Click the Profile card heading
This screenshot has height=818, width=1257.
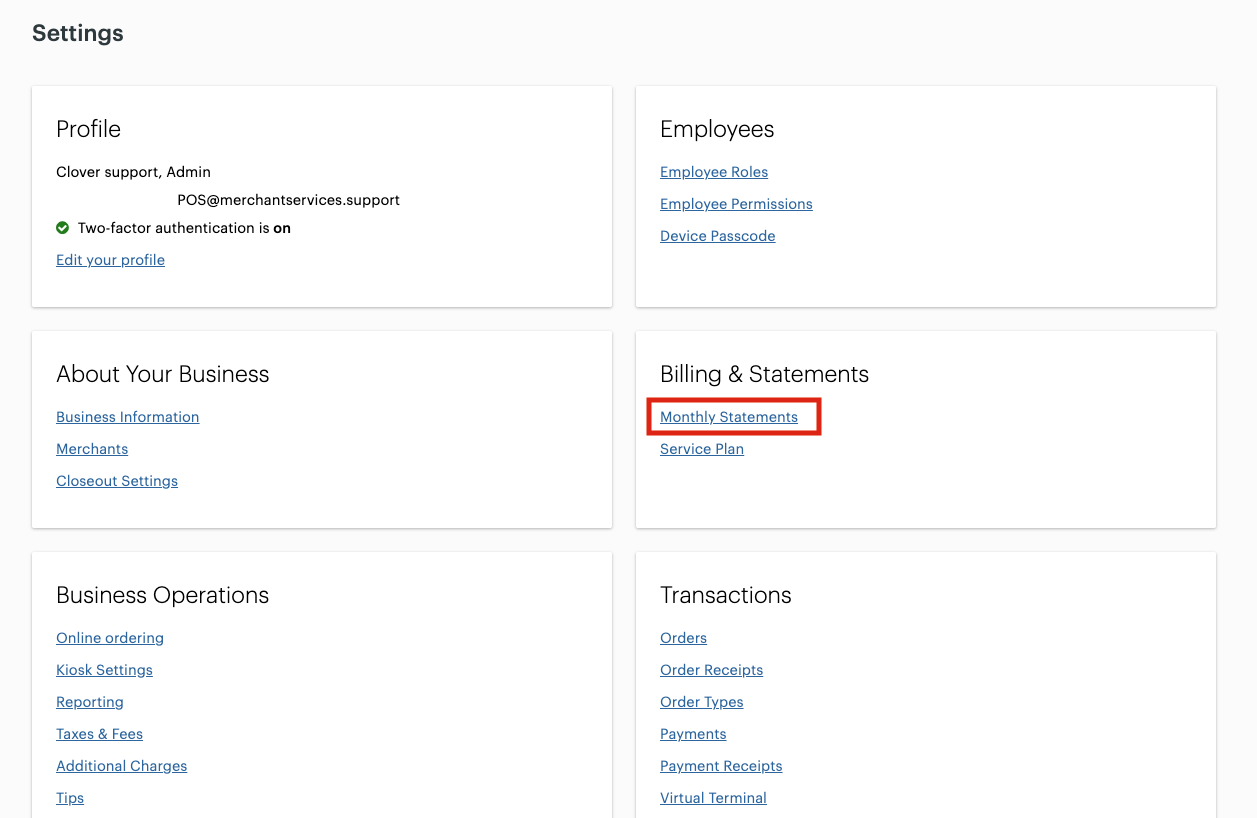click(x=88, y=129)
